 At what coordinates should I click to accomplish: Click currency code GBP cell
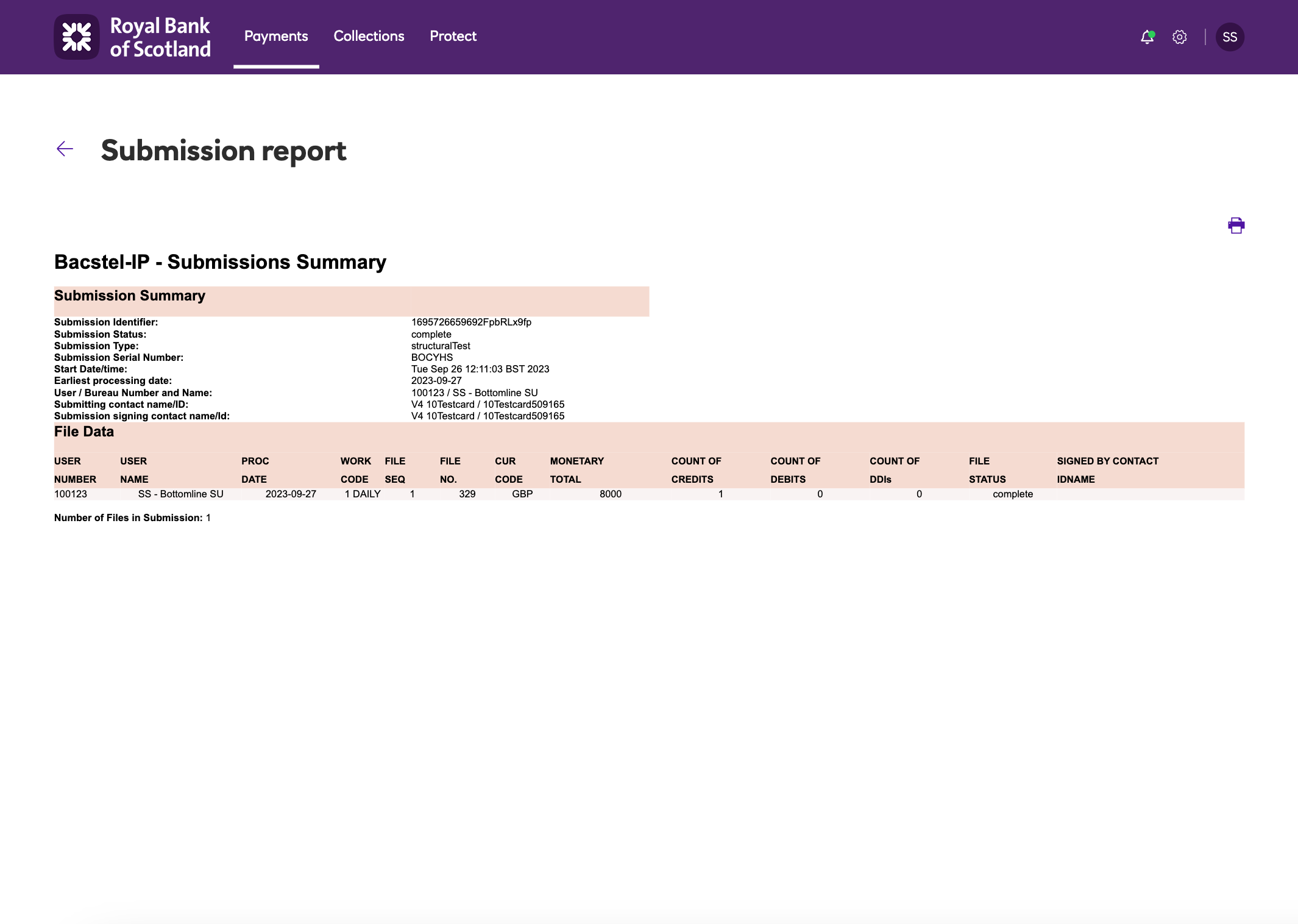pyautogui.click(x=522, y=494)
